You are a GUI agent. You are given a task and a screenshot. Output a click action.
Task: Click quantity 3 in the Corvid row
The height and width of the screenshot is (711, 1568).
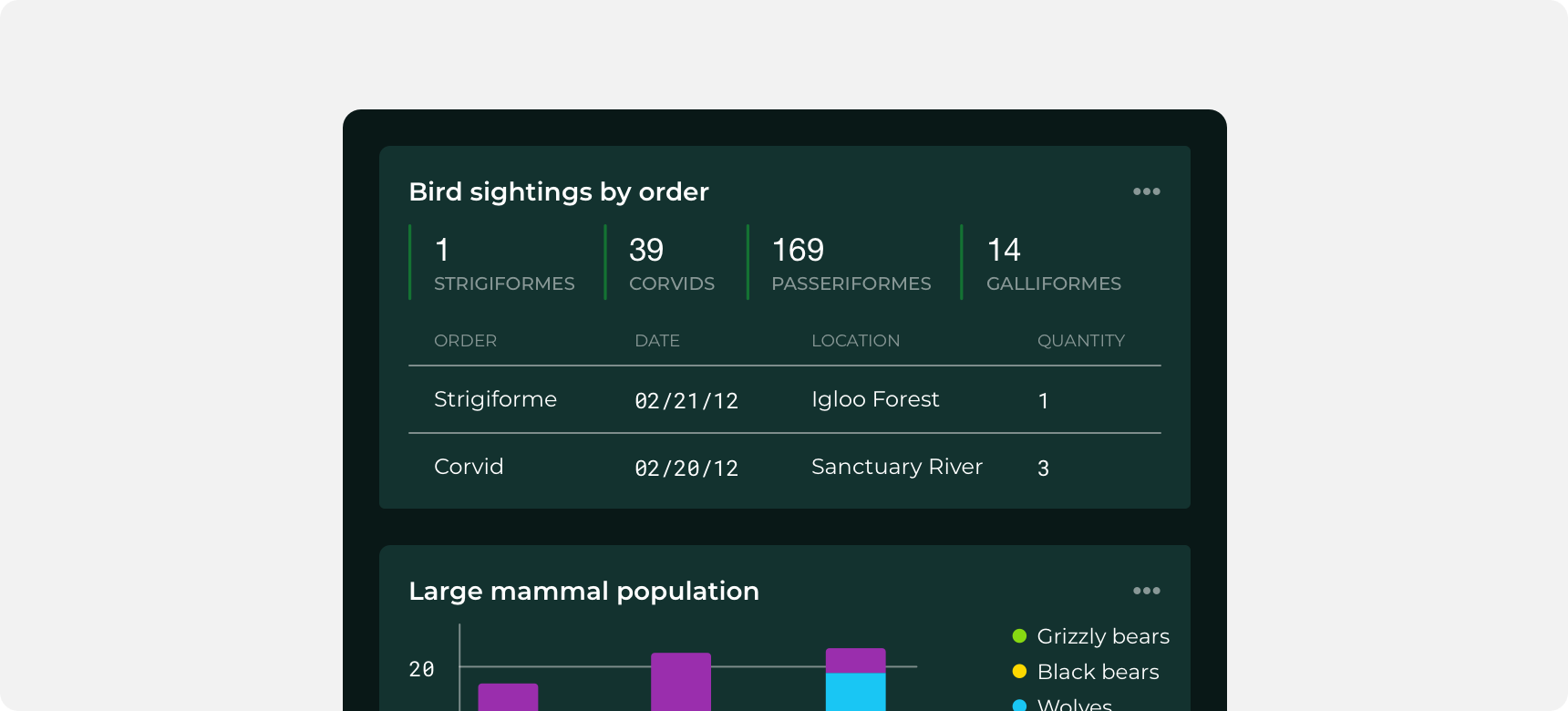point(1043,468)
